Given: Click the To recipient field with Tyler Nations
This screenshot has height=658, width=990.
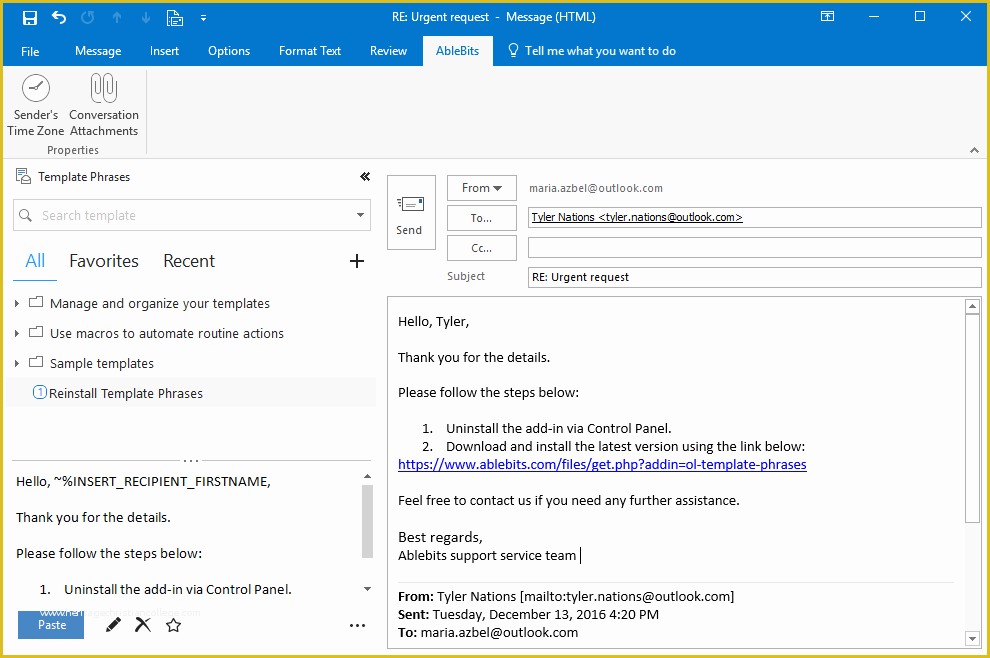Looking at the screenshot, I should click(754, 217).
